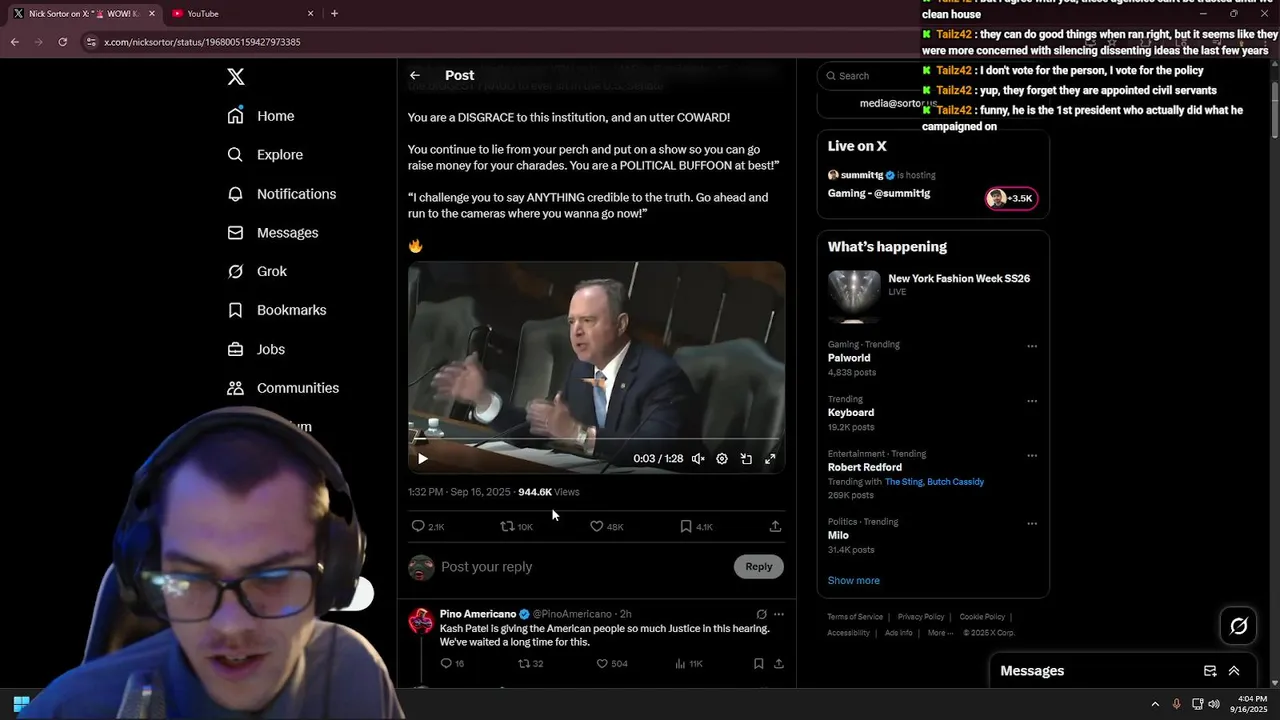The width and height of the screenshot is (1280, 720).
Task: Open the X logo home link
Action: click(236, 77)
